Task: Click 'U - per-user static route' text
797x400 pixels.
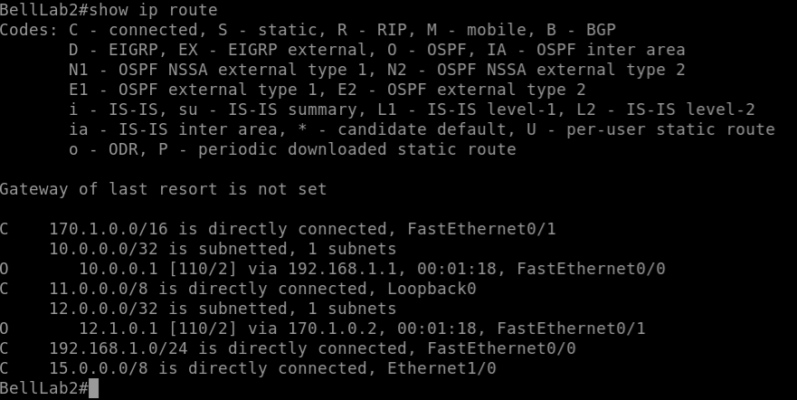Action: (651, 129)
